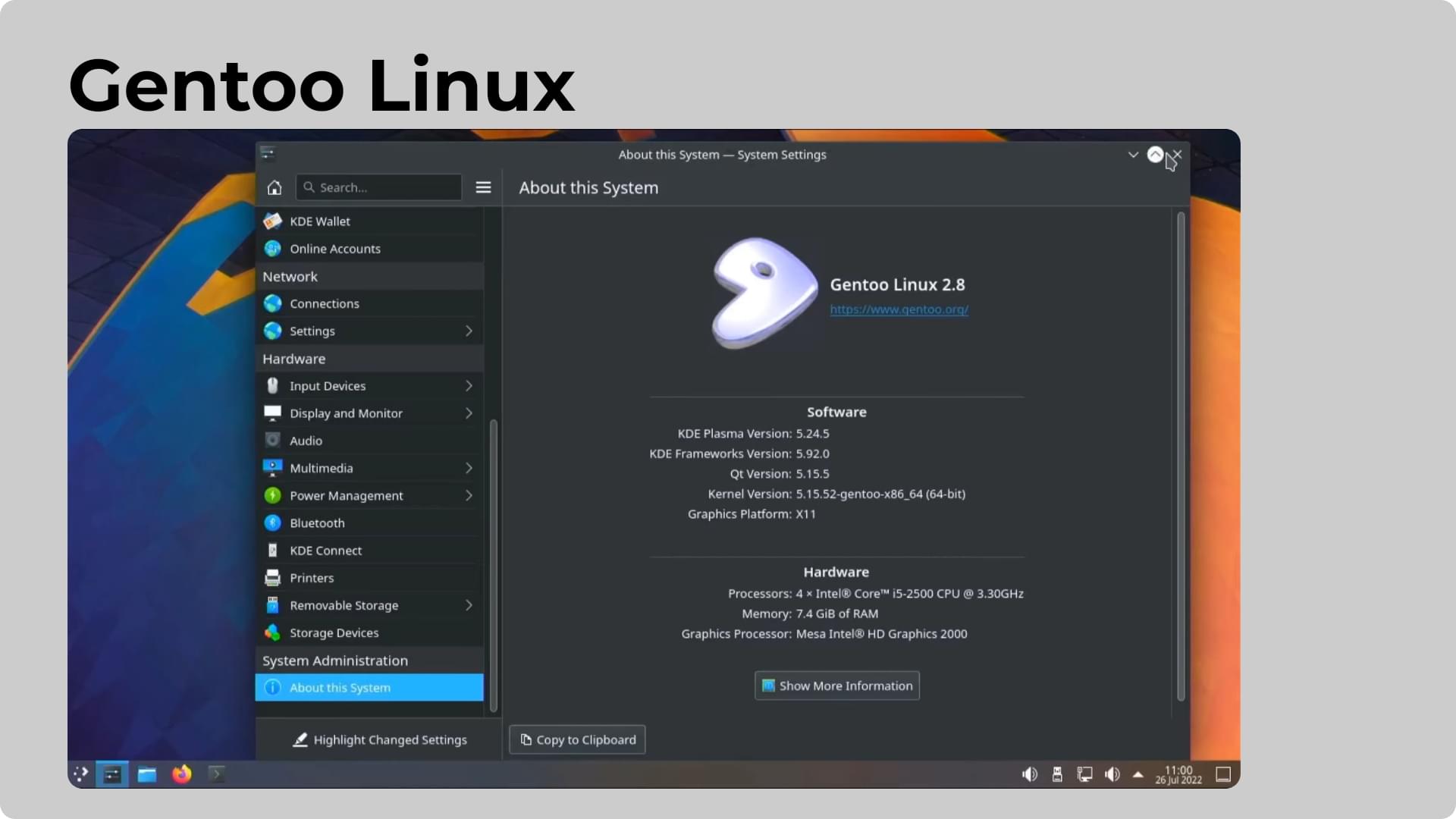Click the clock showing 11:00
1456x819 pixels.
tap(1178, 774)
